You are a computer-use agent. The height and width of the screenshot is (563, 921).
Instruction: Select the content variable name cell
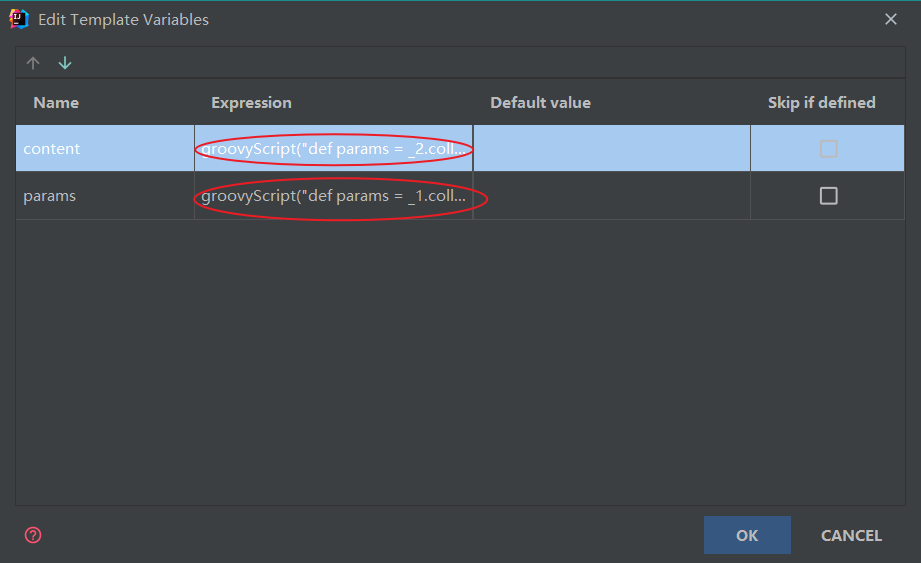pyautogui.click(x=105, y=149)
